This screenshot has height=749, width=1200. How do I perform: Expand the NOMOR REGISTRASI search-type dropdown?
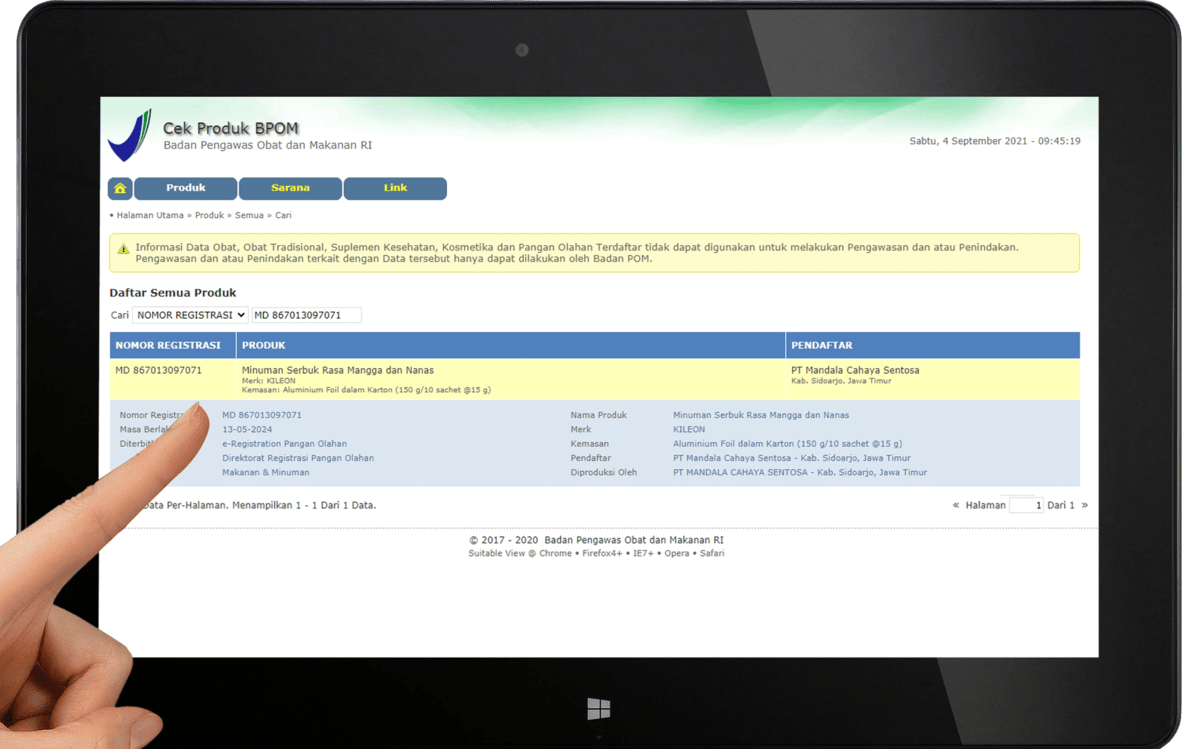click(190, 315)
